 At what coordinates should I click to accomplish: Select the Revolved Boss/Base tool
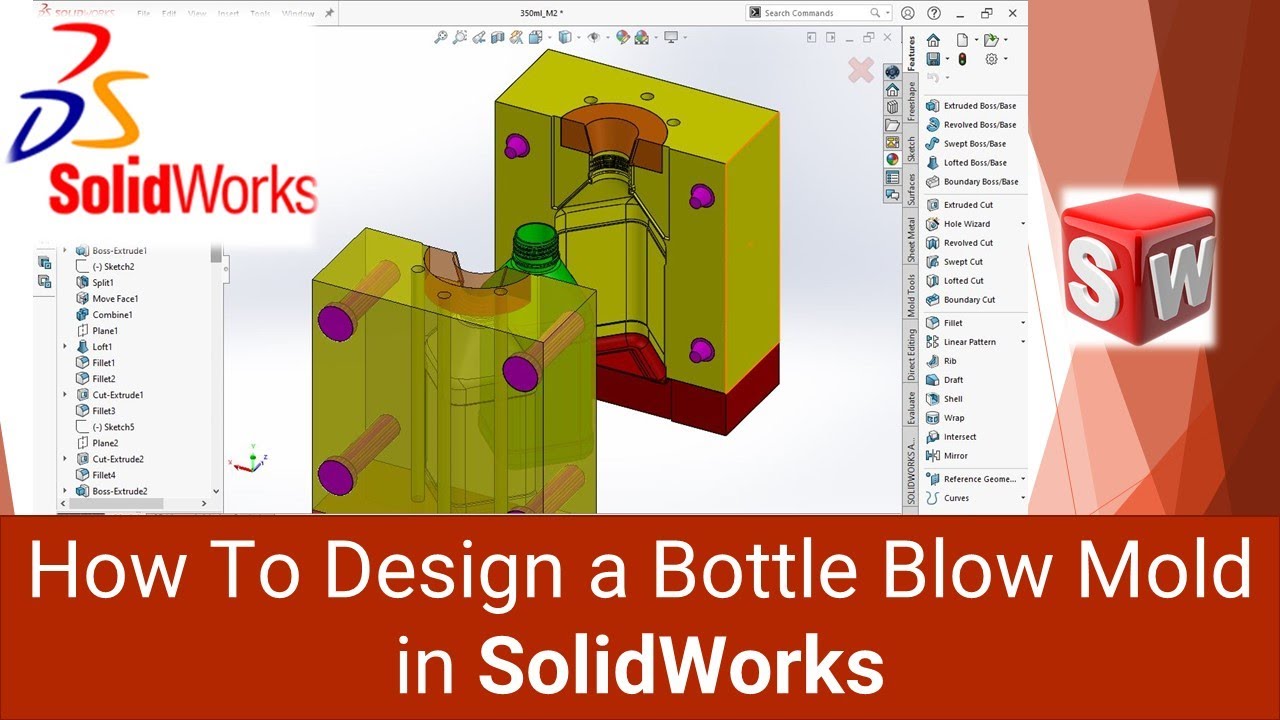pos(971,125)
